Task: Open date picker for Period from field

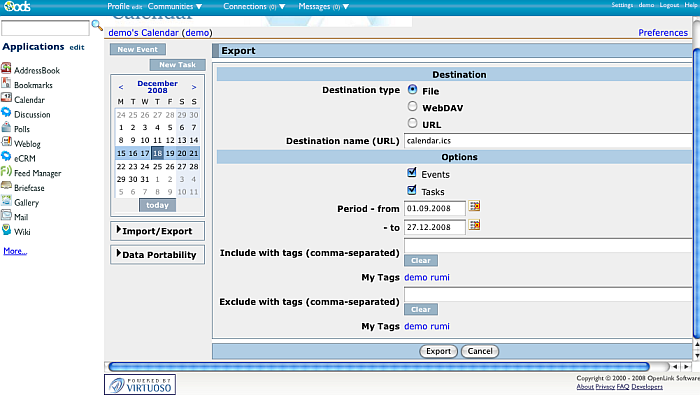Action: pyautogui.click(x=475, y=207)
